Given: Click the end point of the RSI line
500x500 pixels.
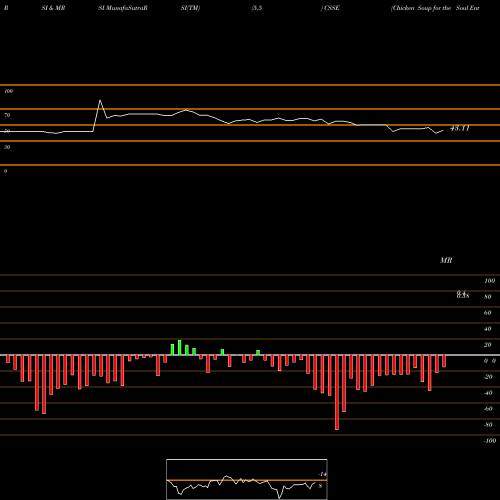Looking at the screenshot, I should coord(443,131).
